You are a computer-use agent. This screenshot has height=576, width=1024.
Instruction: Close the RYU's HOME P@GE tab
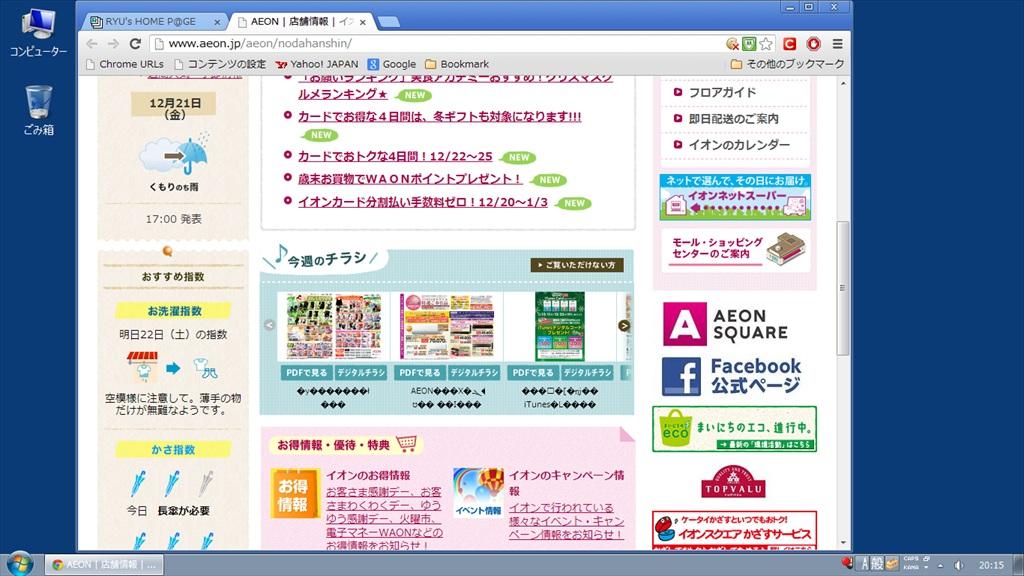point(217,22)
